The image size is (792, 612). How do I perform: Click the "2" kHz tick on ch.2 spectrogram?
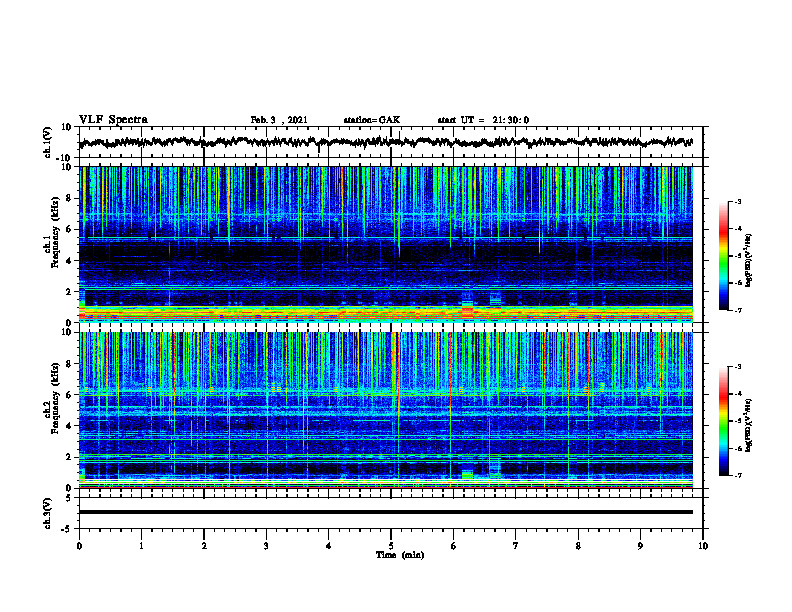click(69, 457)
